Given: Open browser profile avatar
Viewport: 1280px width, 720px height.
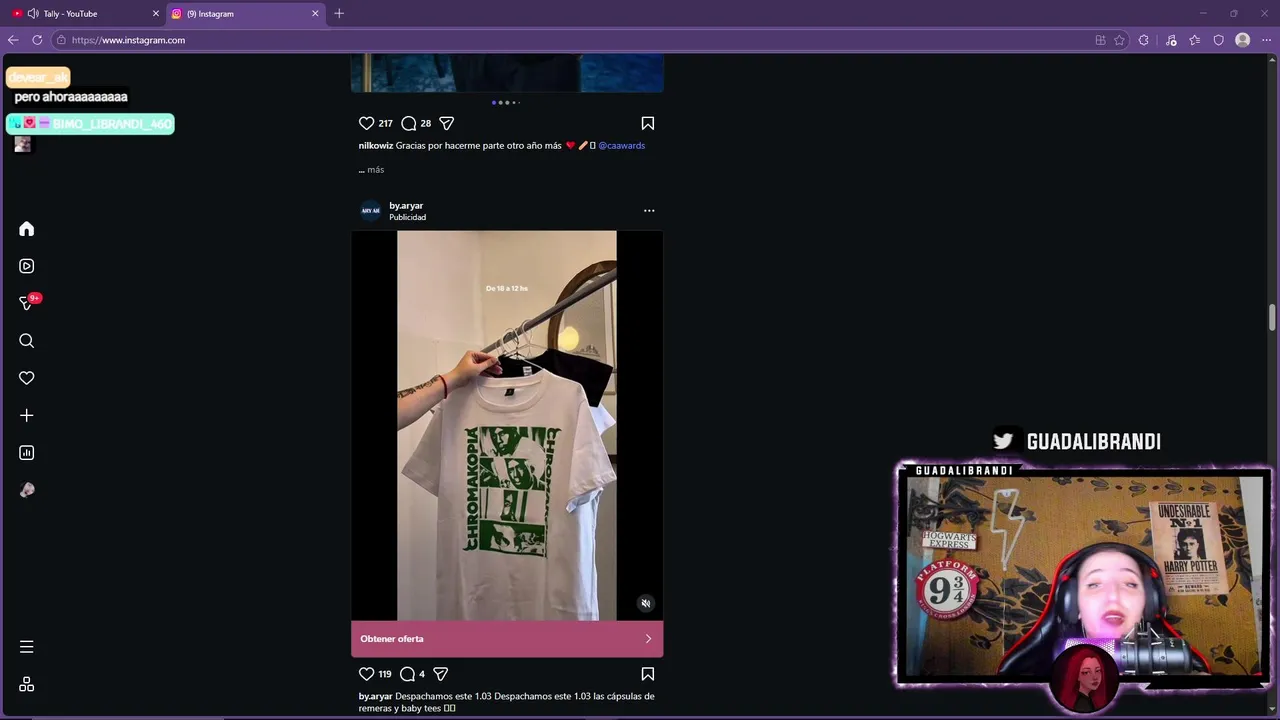Looking at the screenshot, I should 1243,40.
